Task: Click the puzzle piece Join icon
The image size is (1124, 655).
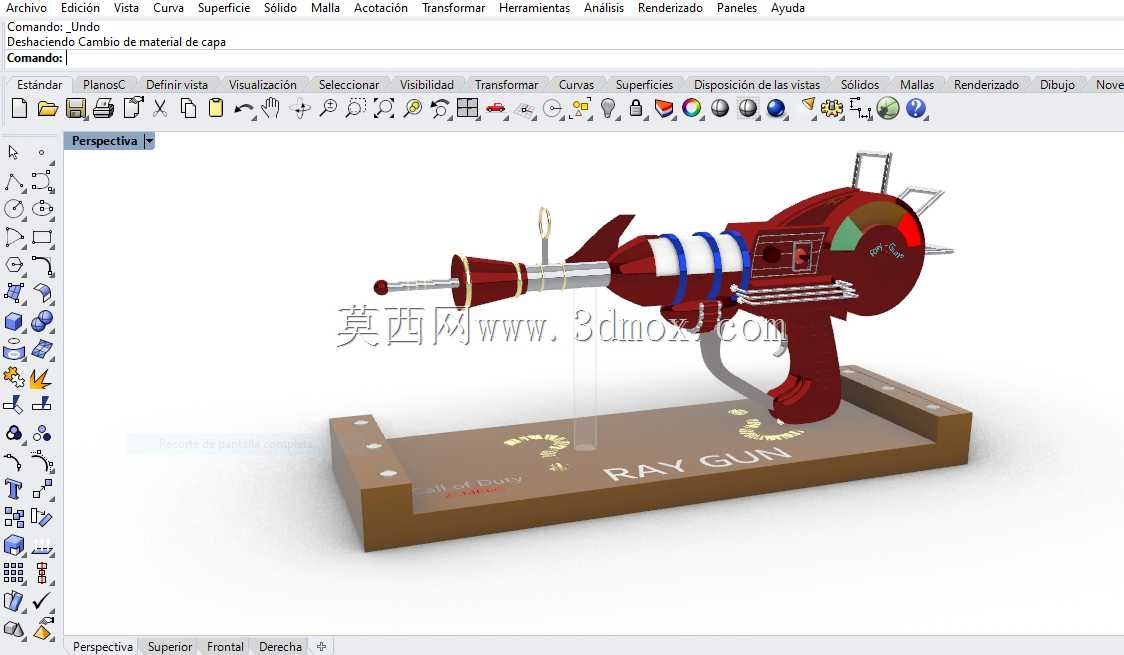Action: pyautogui.click(x=14, y=377)
